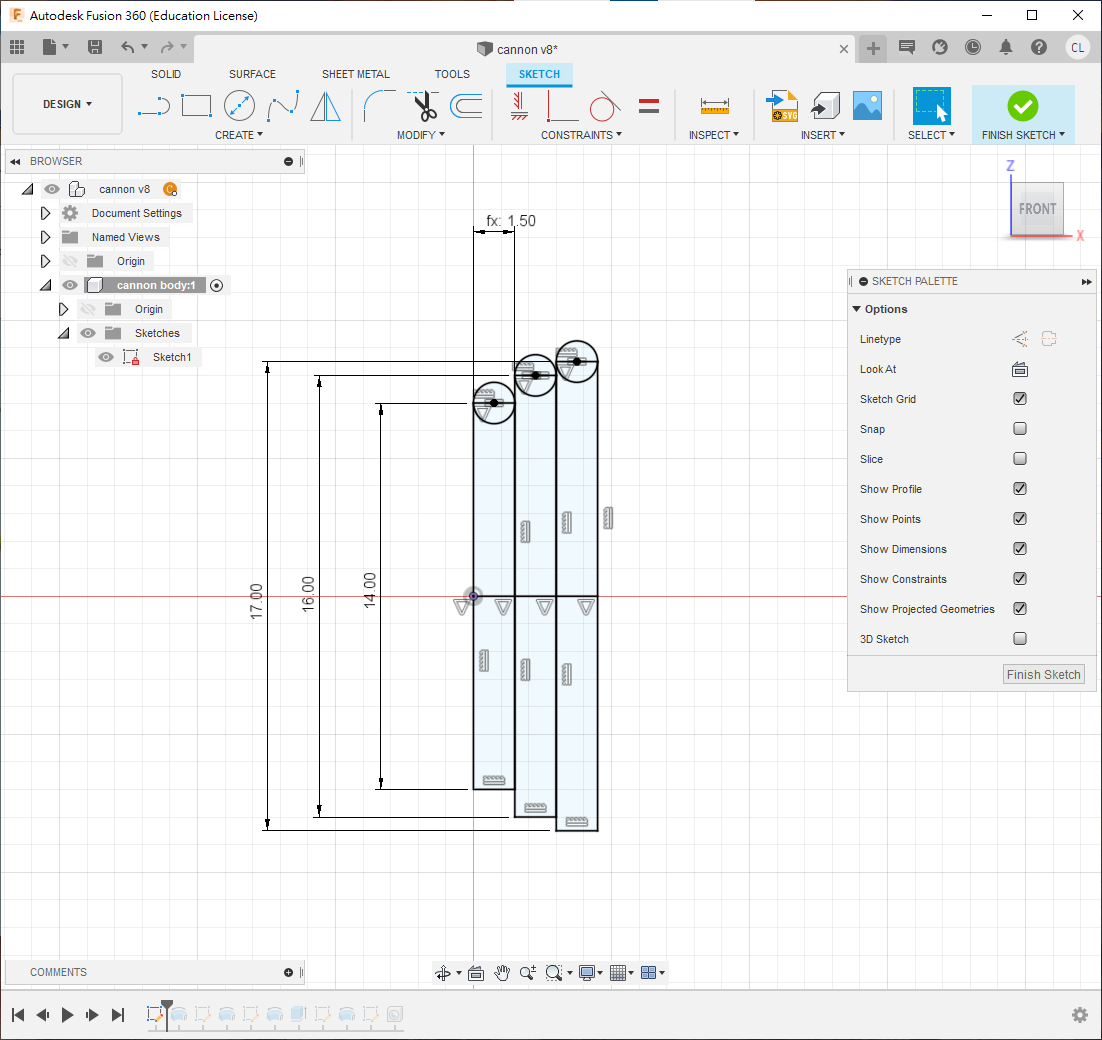Viewport: 1102px width, 1040px height.
Task: Select the Trim scissors tool
Action: 424,105
